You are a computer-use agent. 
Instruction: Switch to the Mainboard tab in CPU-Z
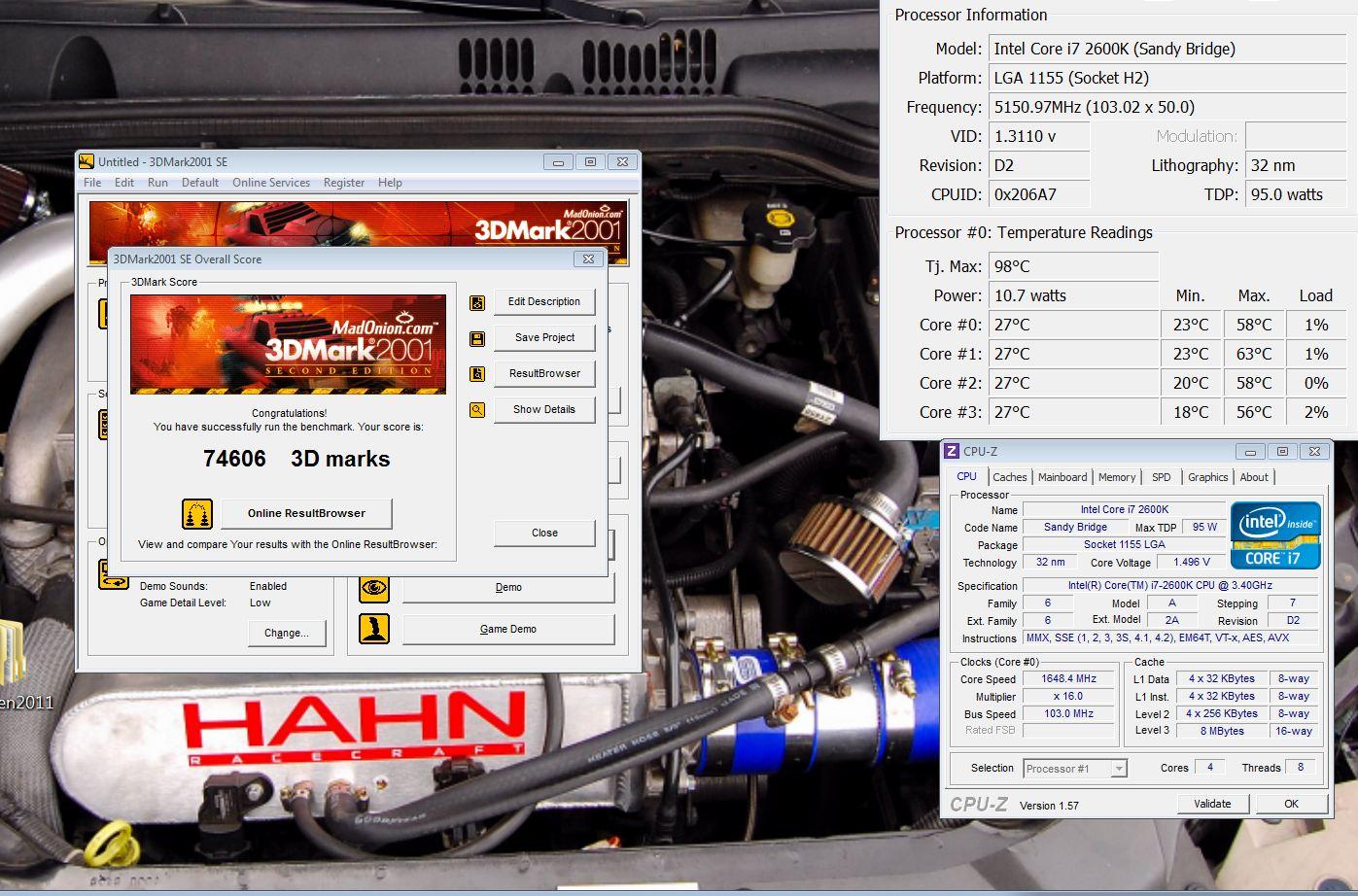(x=1062, y=477)
